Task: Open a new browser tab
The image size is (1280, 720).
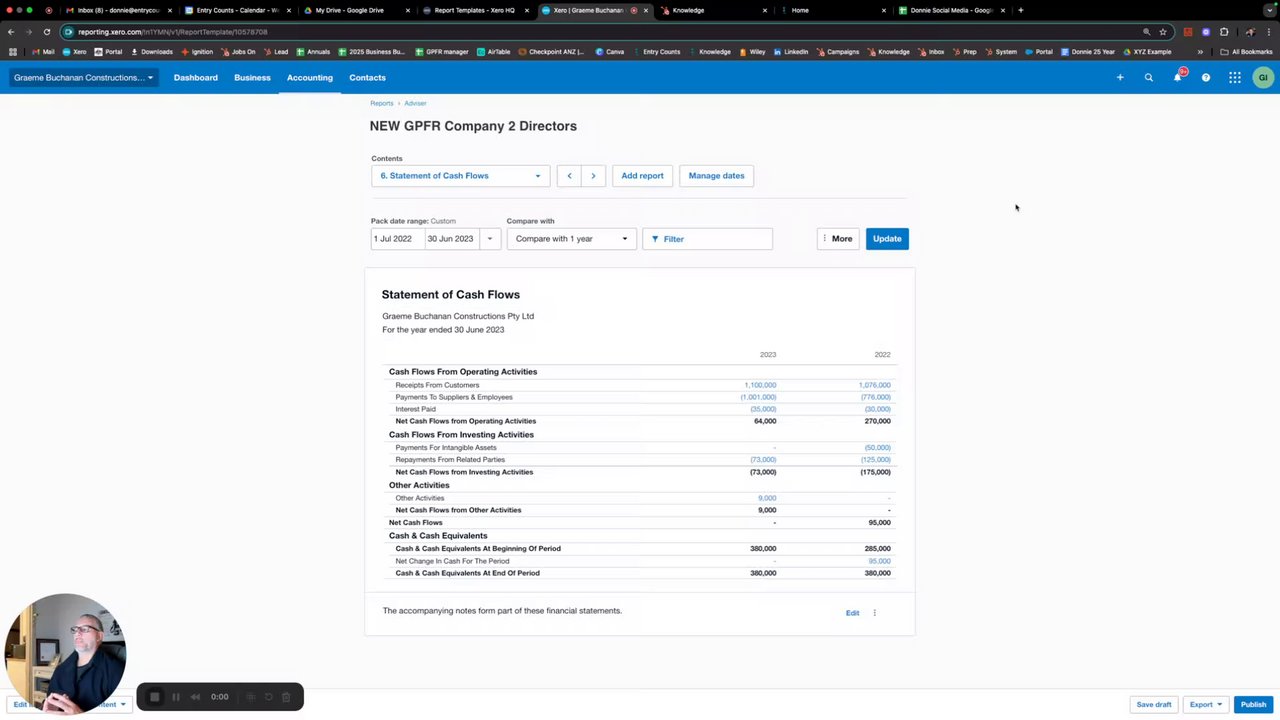Action: tap(1020, 10)
